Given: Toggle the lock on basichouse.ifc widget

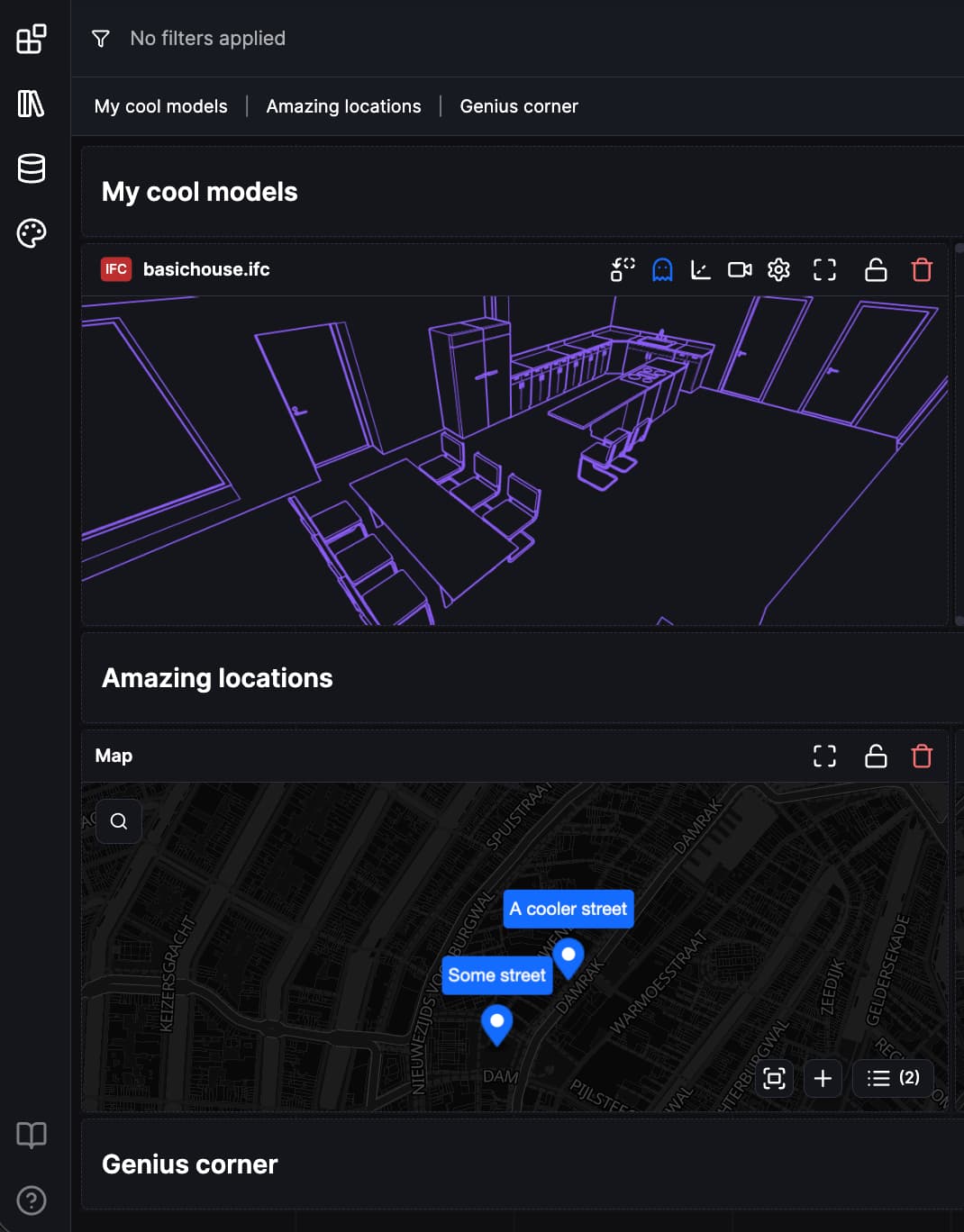Looking at the screenshot, I should point(876,269).
